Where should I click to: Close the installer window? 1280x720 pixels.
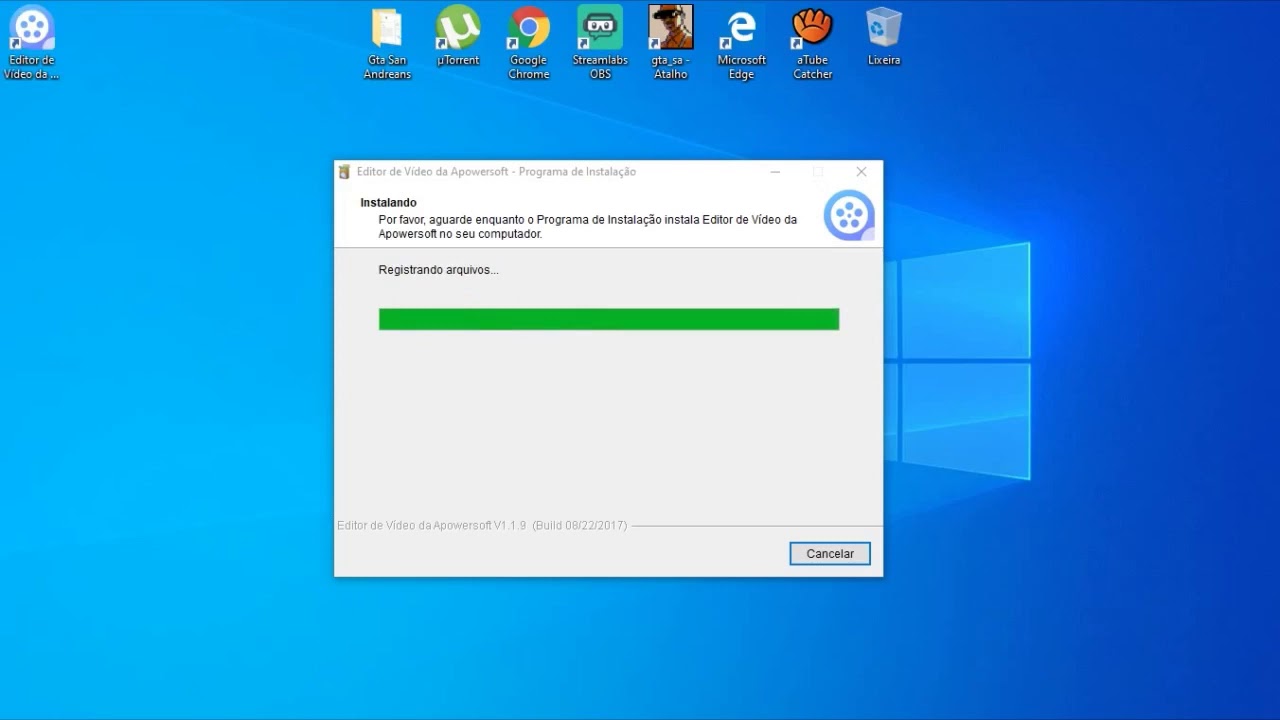coord(861,172)
